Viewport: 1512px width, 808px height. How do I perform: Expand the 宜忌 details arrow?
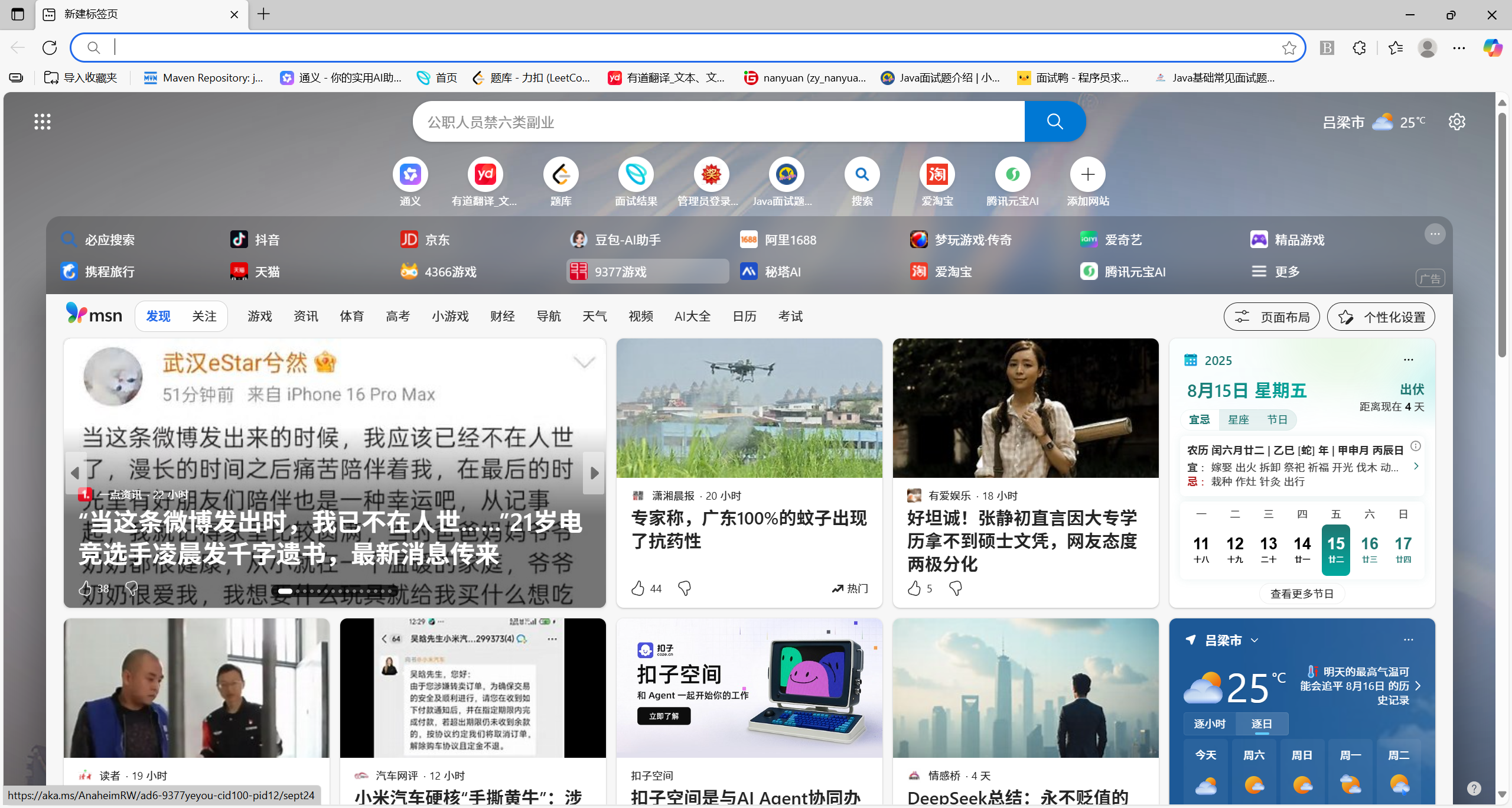click(1416, 467)
